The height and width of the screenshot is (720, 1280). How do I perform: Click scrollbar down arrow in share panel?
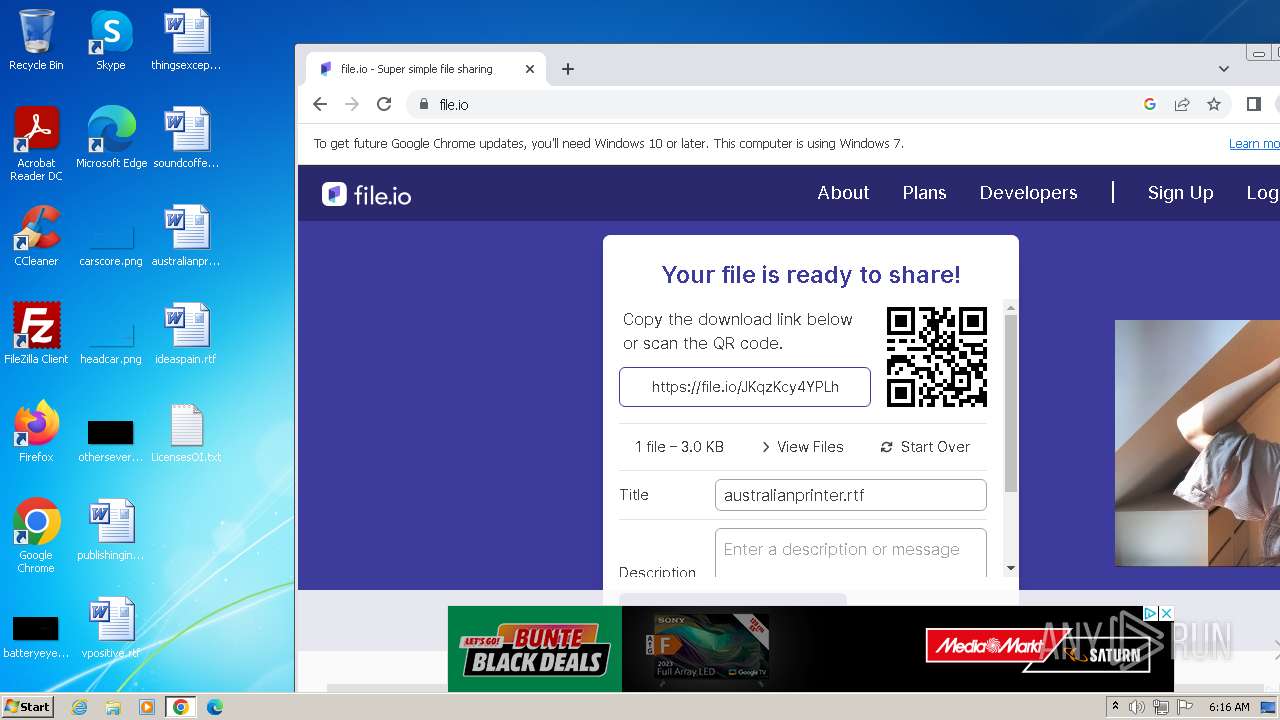coord(1010,568)
